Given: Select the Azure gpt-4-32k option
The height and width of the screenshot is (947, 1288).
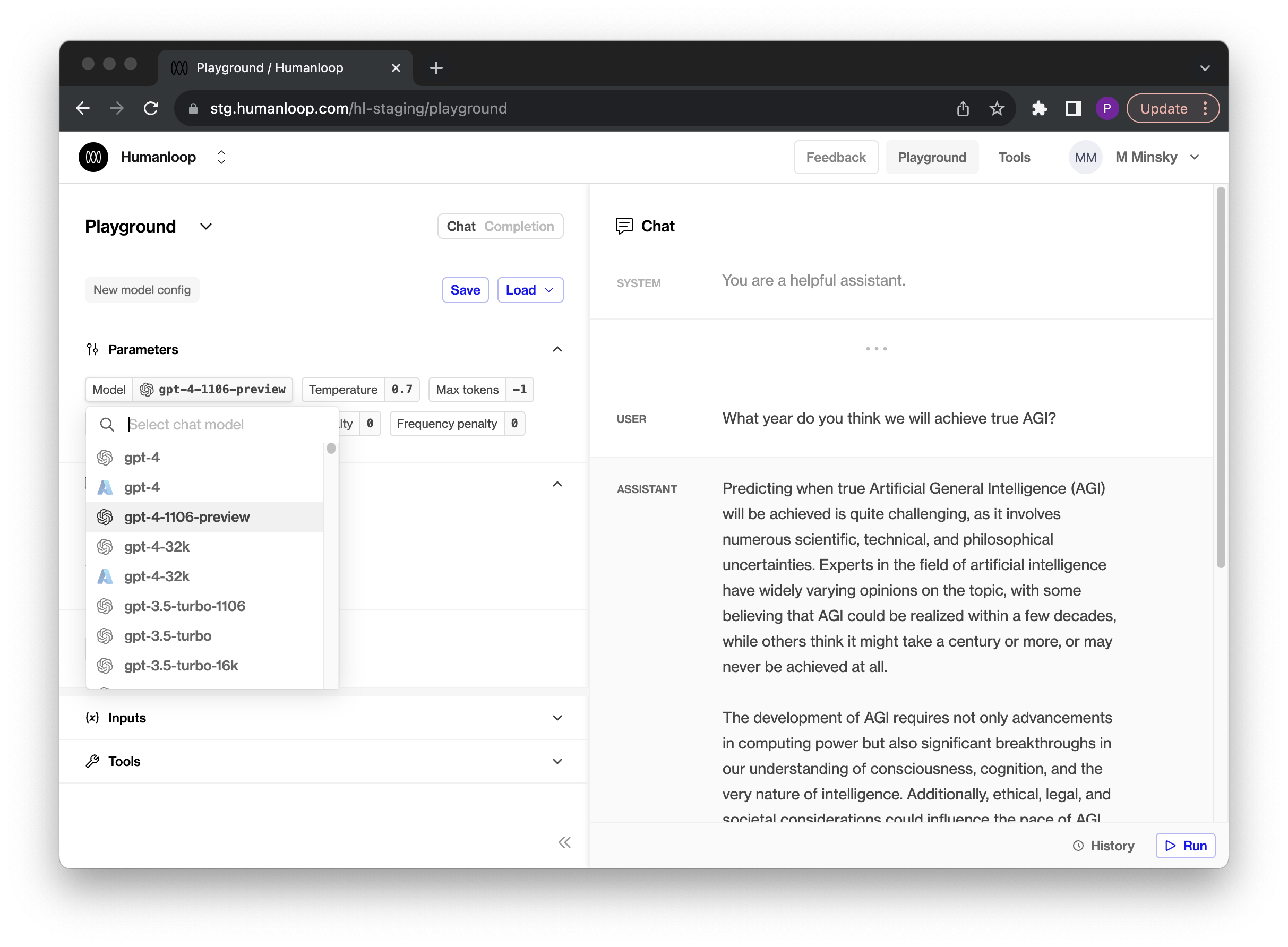Looking at the screenshot, I should pyautogui.click(x=204, y=576).
